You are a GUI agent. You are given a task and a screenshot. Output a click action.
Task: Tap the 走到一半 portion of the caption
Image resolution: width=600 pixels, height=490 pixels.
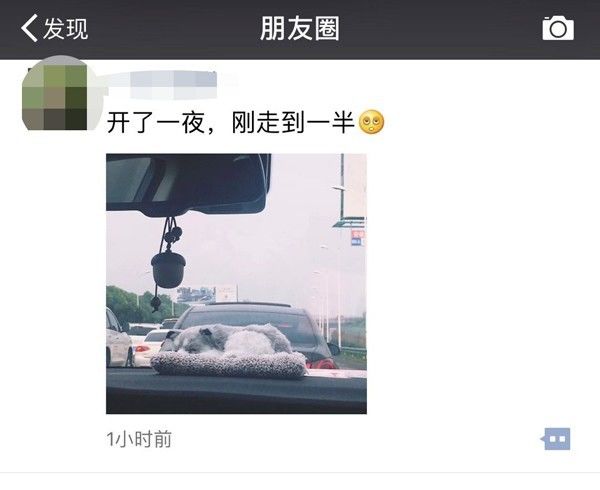pos(305,122)
